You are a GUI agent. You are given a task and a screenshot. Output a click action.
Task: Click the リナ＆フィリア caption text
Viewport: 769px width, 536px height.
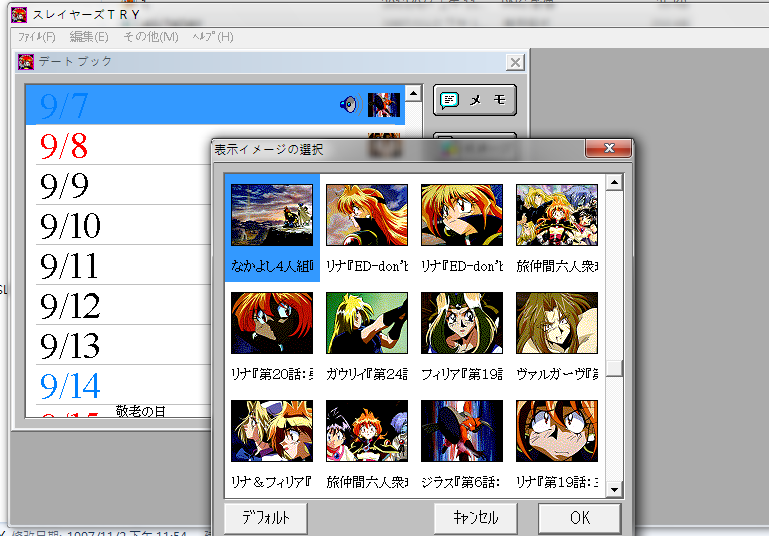tap(271, 483)
